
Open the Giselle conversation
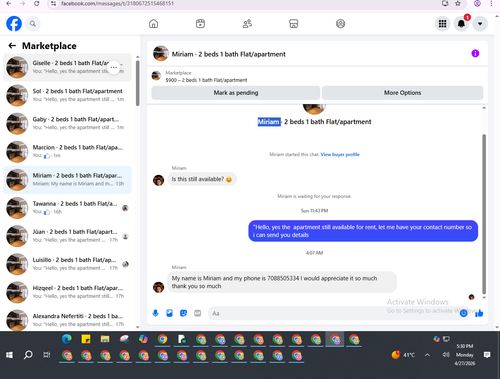tap(67, 67)
